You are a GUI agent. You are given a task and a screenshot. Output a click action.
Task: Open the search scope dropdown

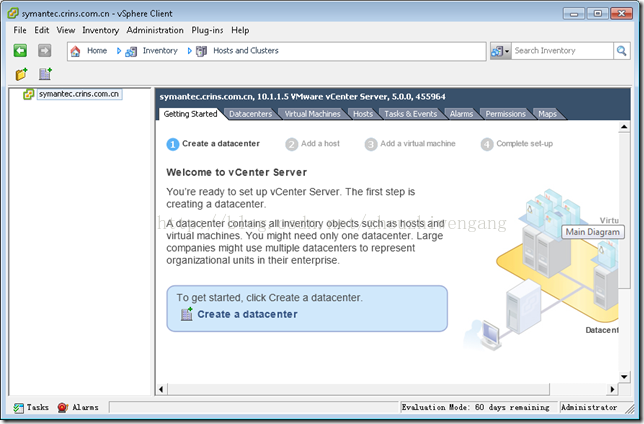pyautogui.click(x=500, y=51)
